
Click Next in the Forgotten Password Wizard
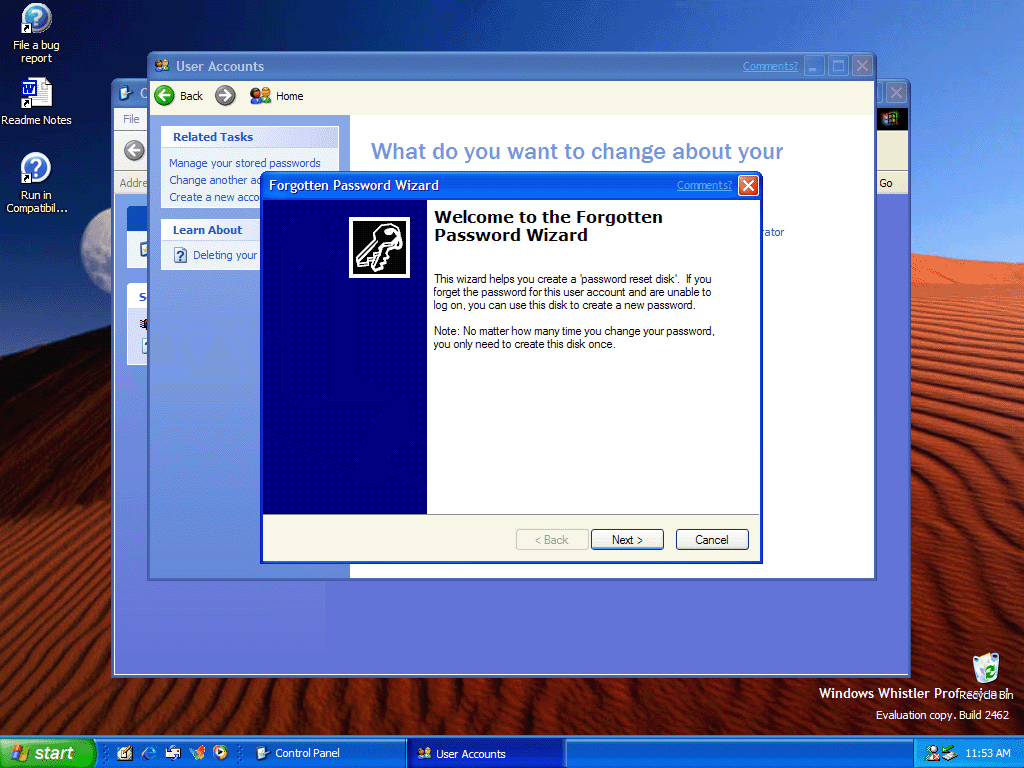627,539
